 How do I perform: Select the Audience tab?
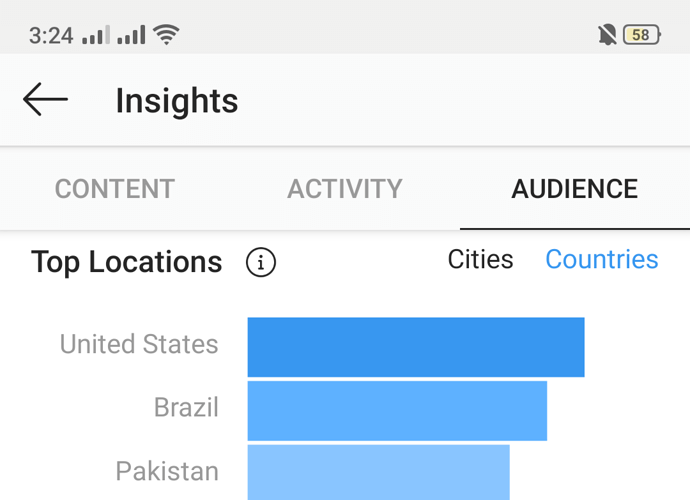[x=574, y=189]
